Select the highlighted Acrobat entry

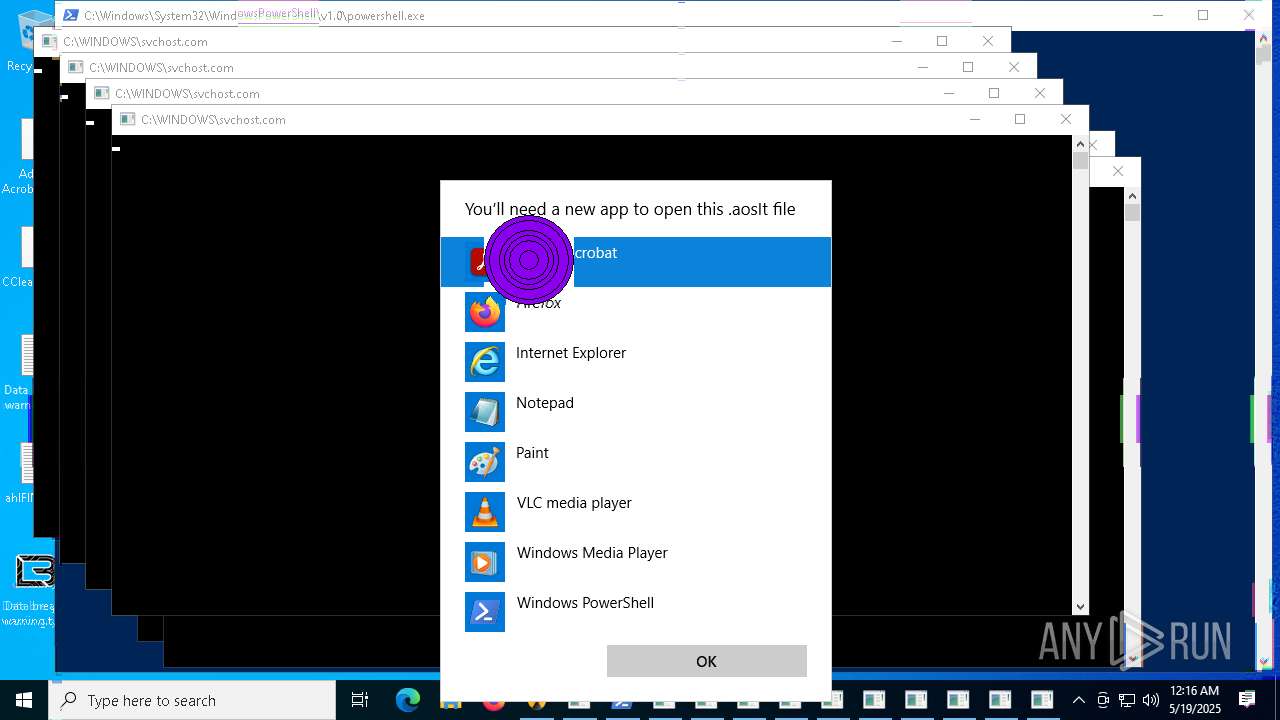(x=635, y=262)
